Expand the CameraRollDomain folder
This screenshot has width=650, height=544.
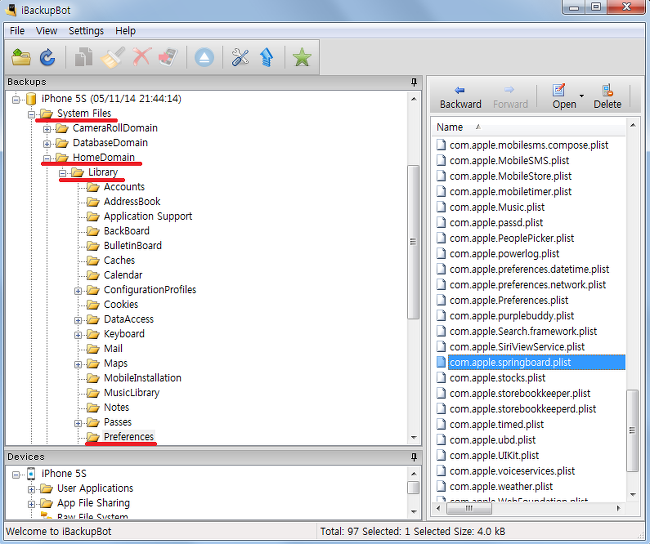click(47, 129)
